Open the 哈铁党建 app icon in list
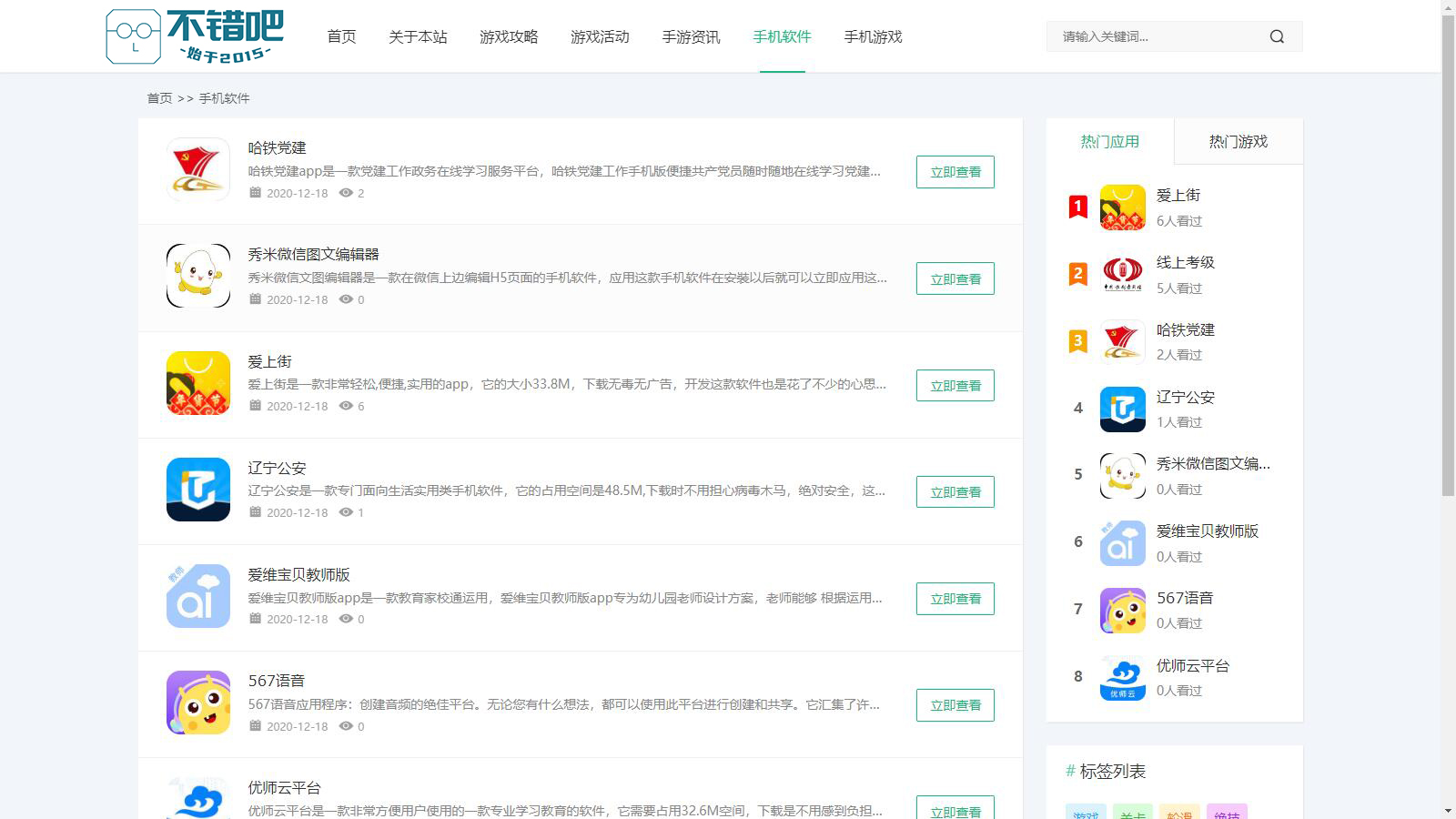 pyautogui.click(x=198, y=169)
